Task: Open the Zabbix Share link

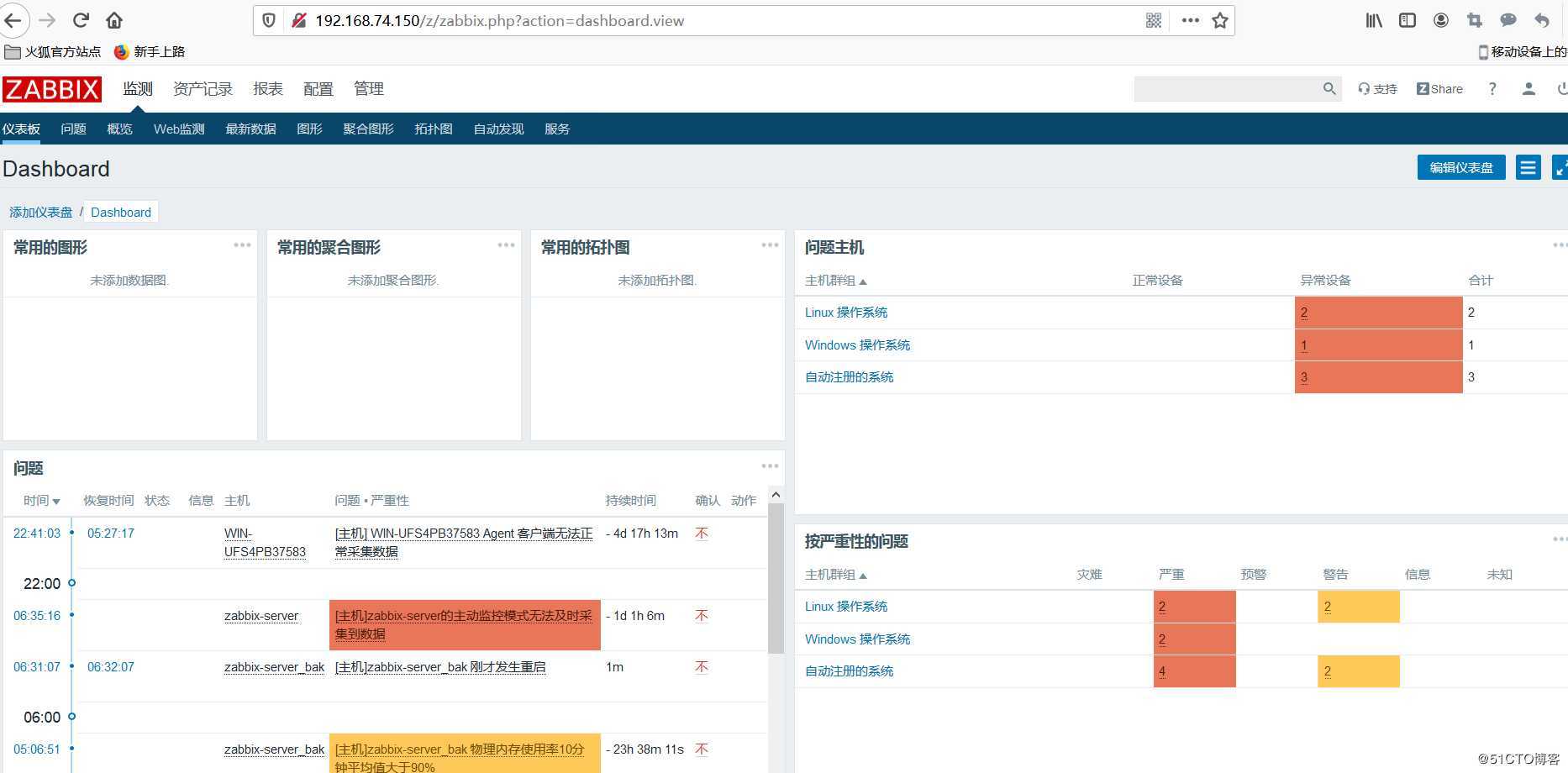Action: click(1439, 89)
